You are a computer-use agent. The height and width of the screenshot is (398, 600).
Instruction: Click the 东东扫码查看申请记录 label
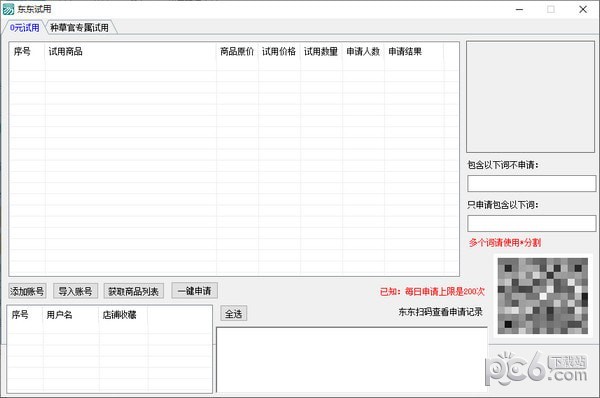[440, 312]
